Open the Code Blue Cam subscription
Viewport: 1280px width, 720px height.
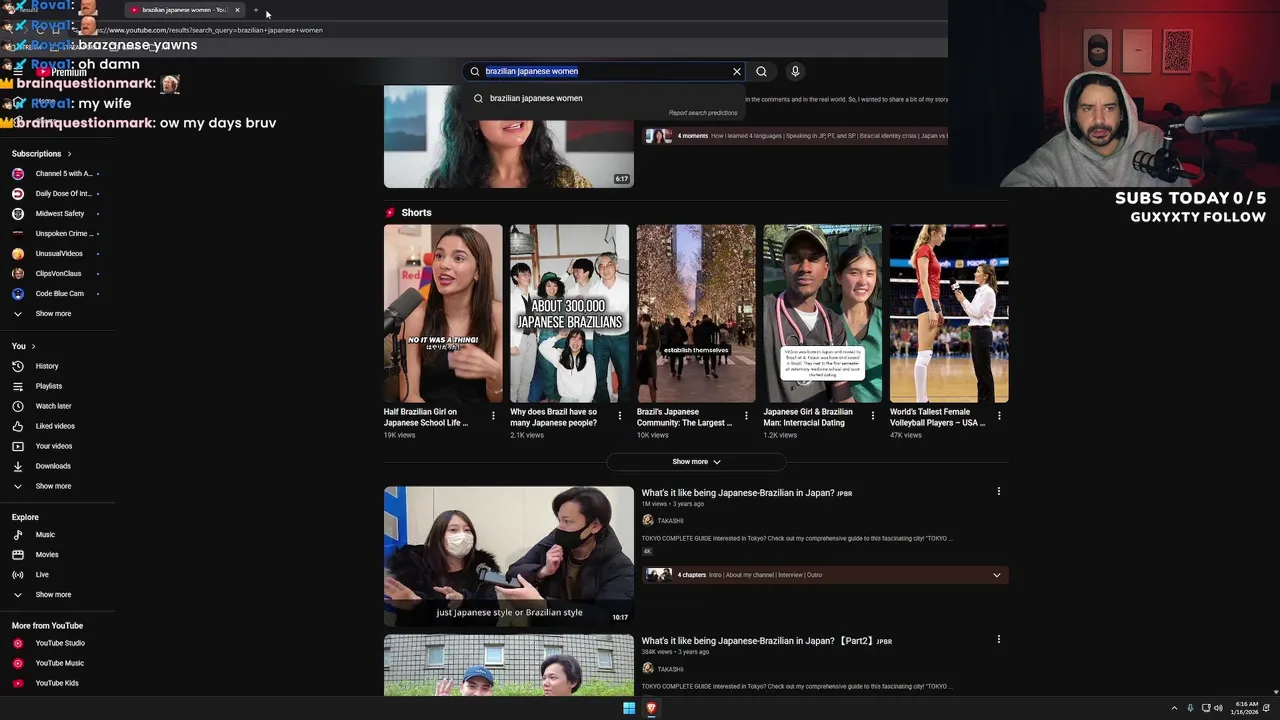[x=59, y=294]
